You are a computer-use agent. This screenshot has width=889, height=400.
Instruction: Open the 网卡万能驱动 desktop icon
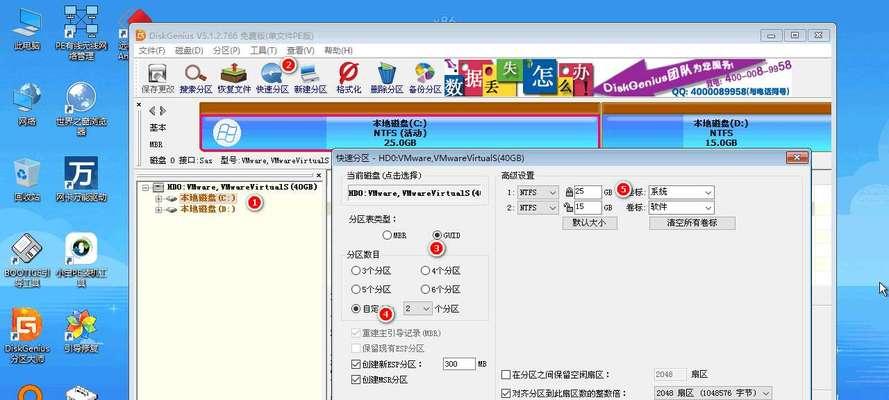[x=81, y=180]
